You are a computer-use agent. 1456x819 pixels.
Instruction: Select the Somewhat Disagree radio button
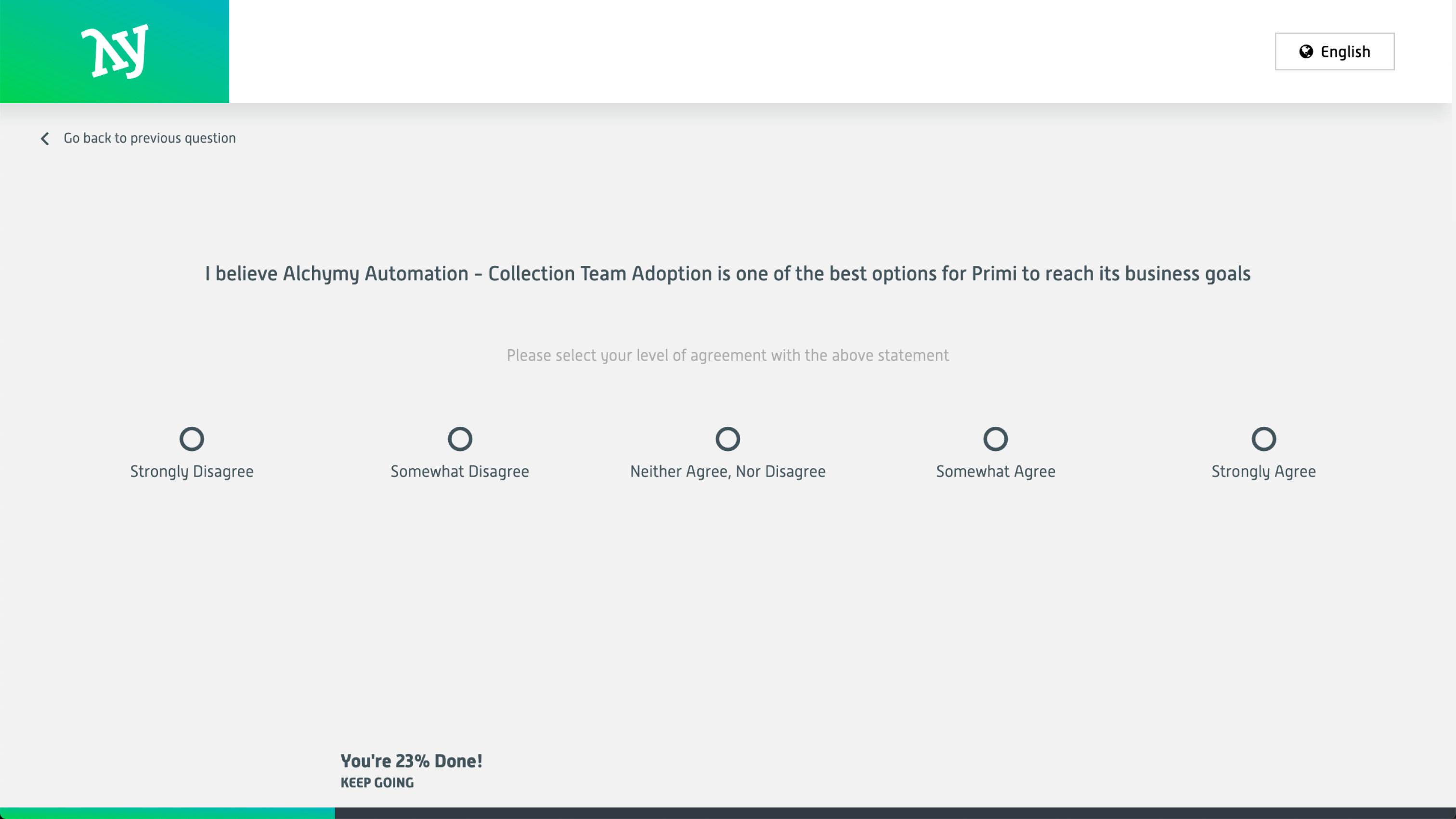460,439
